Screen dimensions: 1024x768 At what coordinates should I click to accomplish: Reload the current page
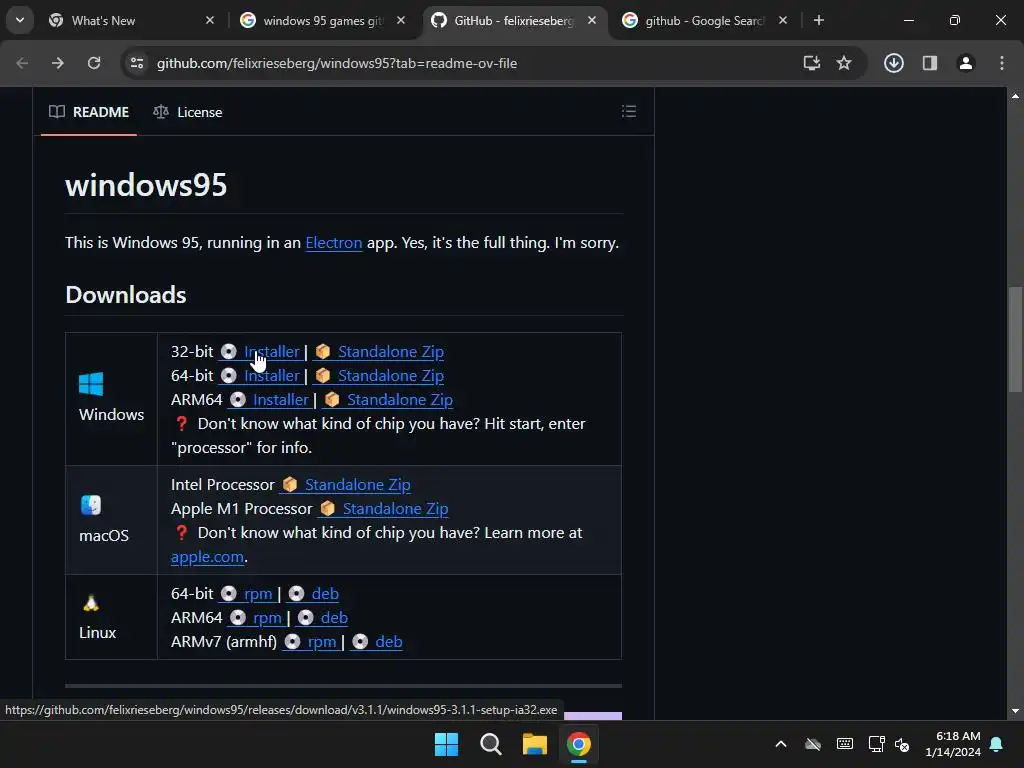[94, 63]
